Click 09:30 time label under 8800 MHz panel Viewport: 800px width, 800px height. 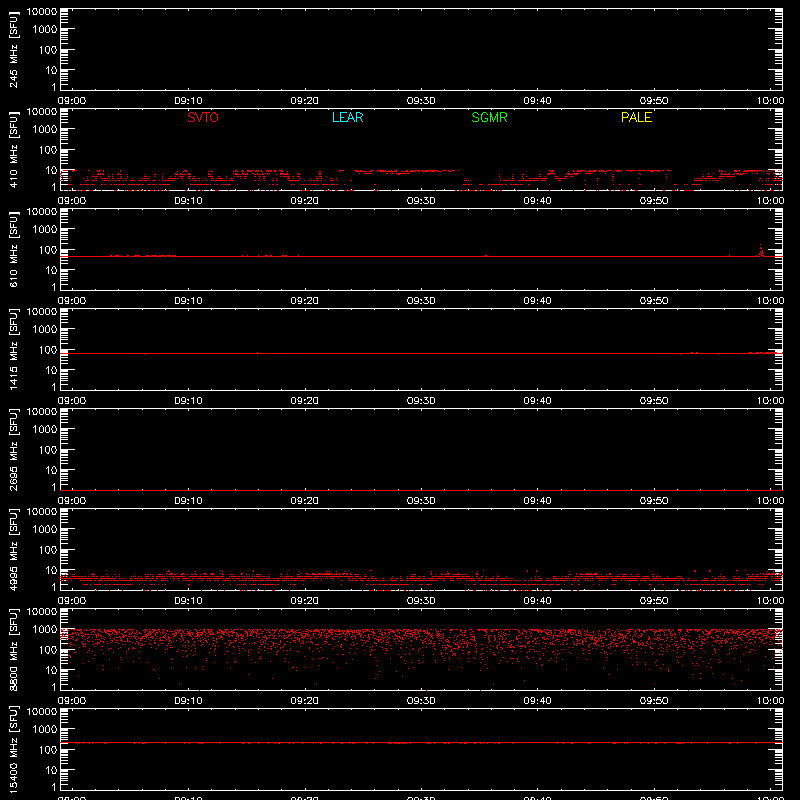421,701
